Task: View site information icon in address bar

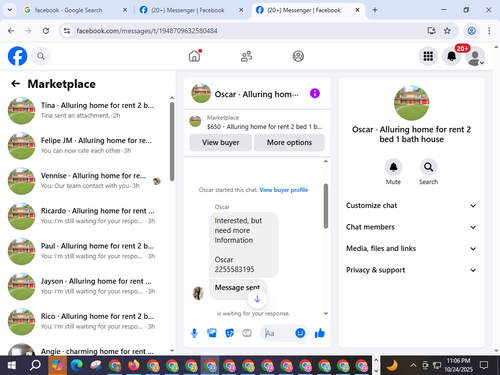Action: pos(67,31)
